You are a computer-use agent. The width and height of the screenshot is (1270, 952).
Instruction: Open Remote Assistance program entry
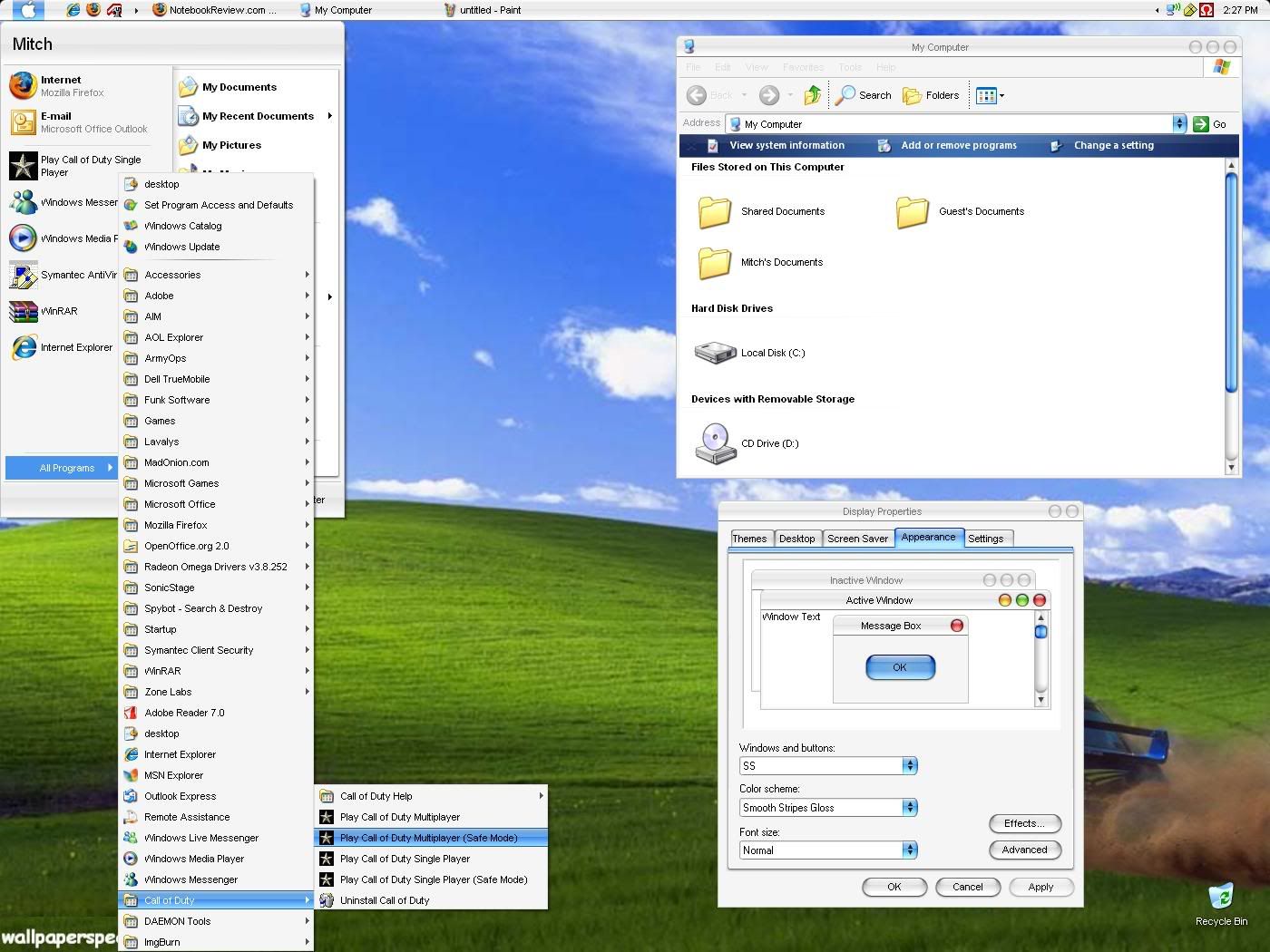[x=217, y=817]
